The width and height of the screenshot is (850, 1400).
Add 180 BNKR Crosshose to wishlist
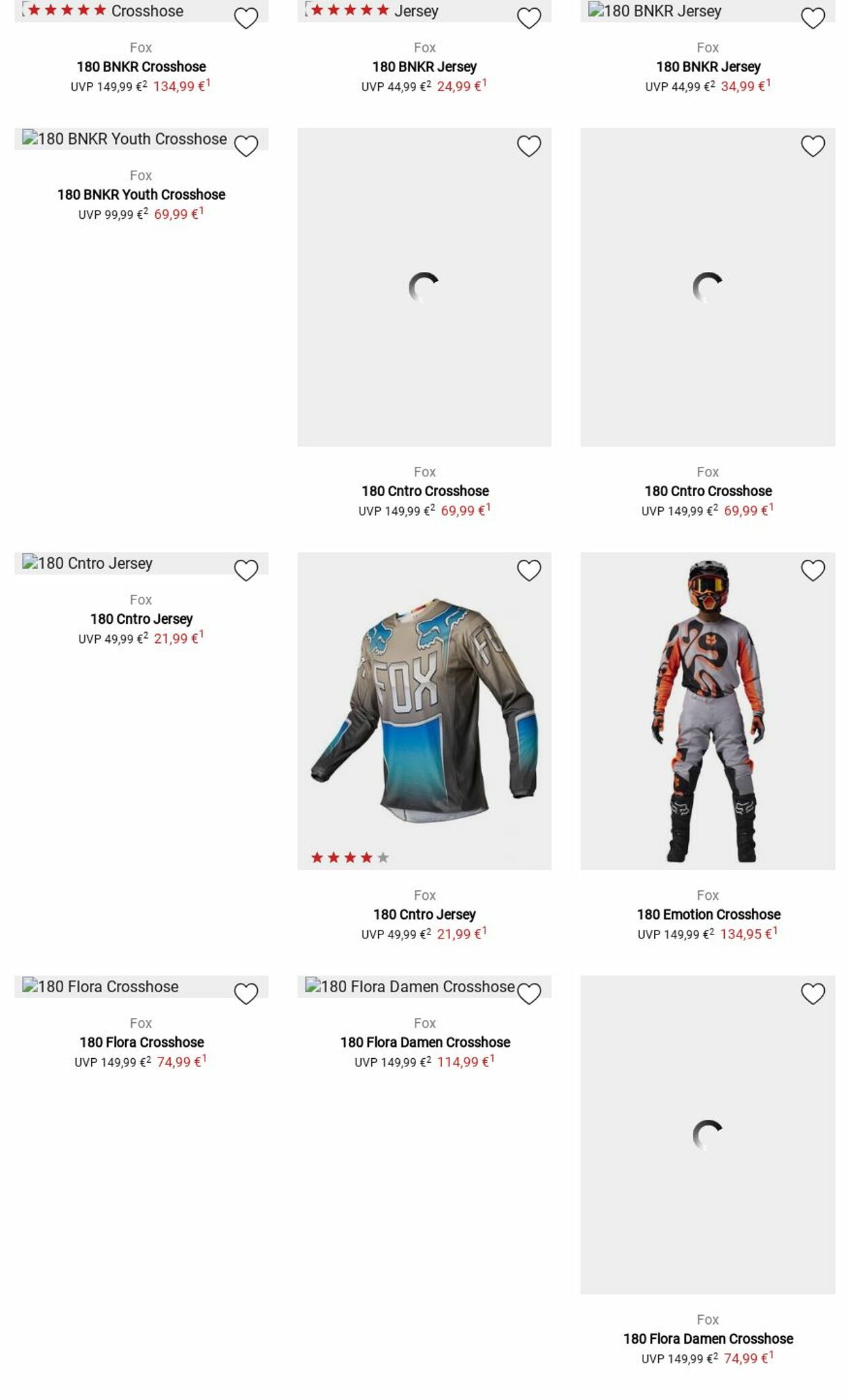[245, 18]
